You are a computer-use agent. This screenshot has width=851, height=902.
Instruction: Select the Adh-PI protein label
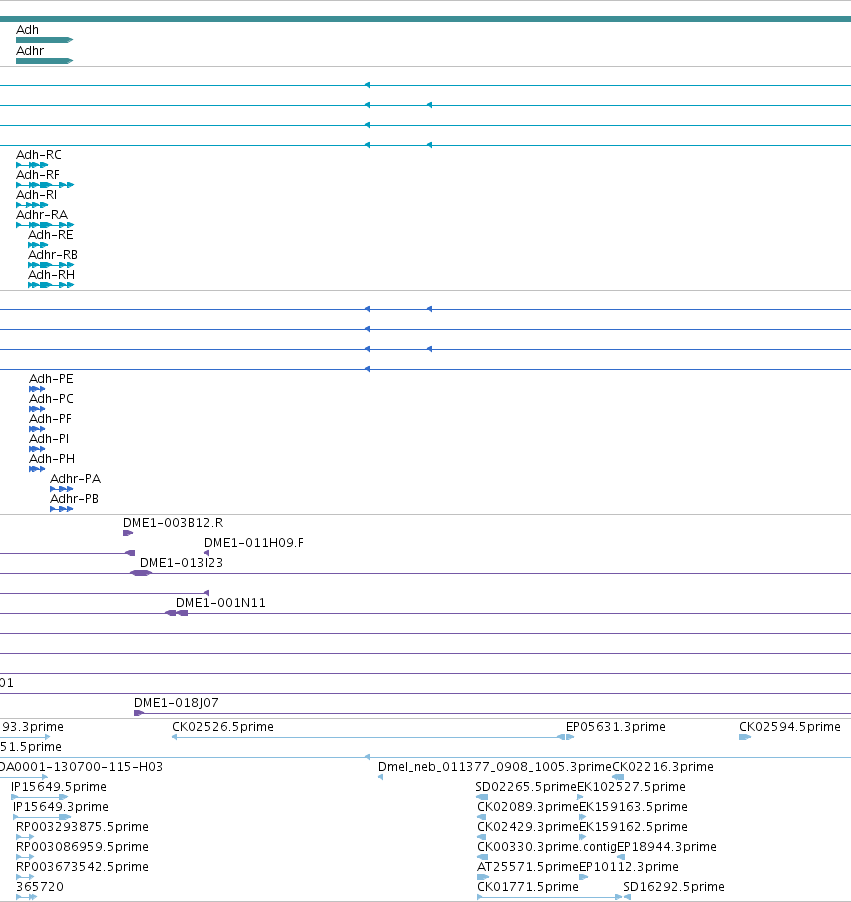[49, 439]
